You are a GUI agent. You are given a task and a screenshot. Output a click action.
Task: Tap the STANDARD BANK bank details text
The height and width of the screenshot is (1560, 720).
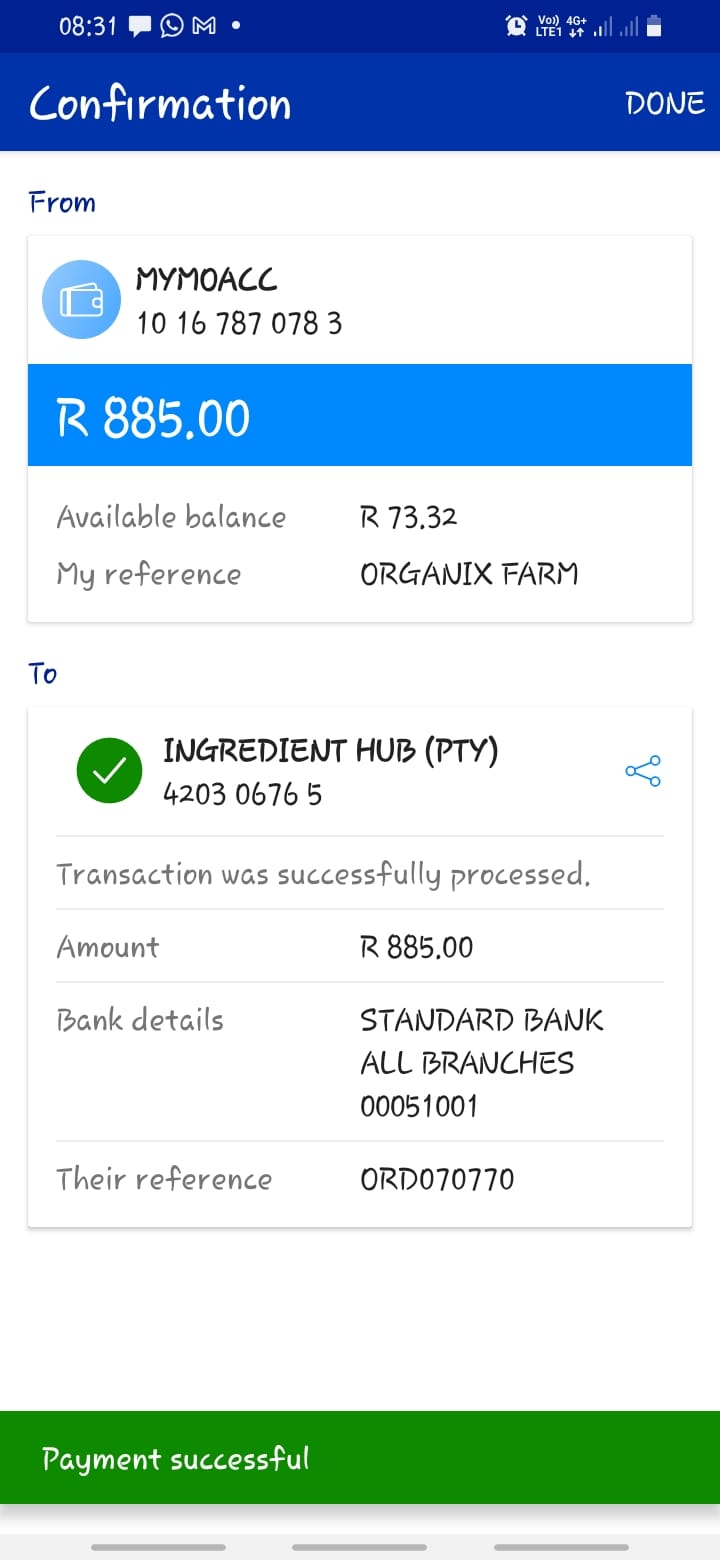(x=481, y=1020)
